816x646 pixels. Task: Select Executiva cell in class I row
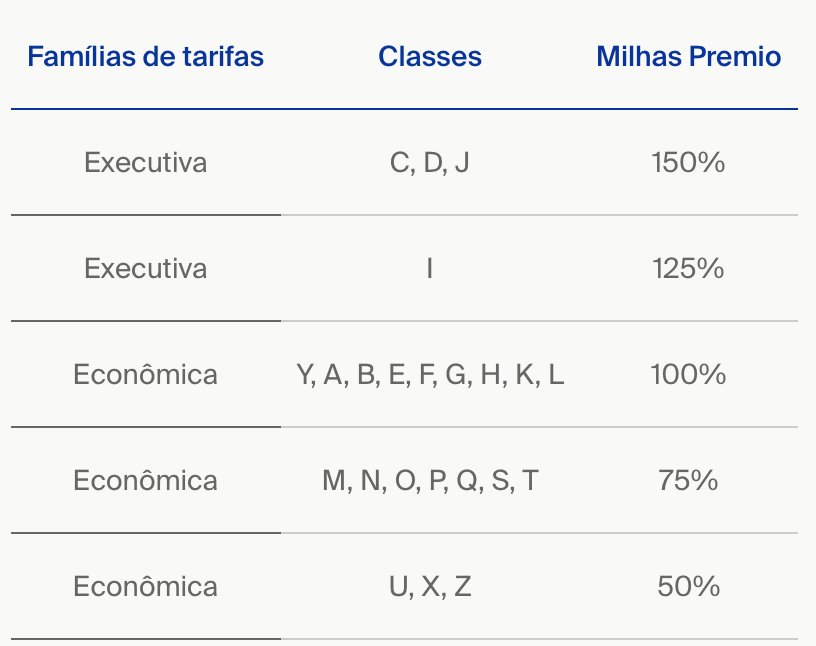[x=146, y=269]
